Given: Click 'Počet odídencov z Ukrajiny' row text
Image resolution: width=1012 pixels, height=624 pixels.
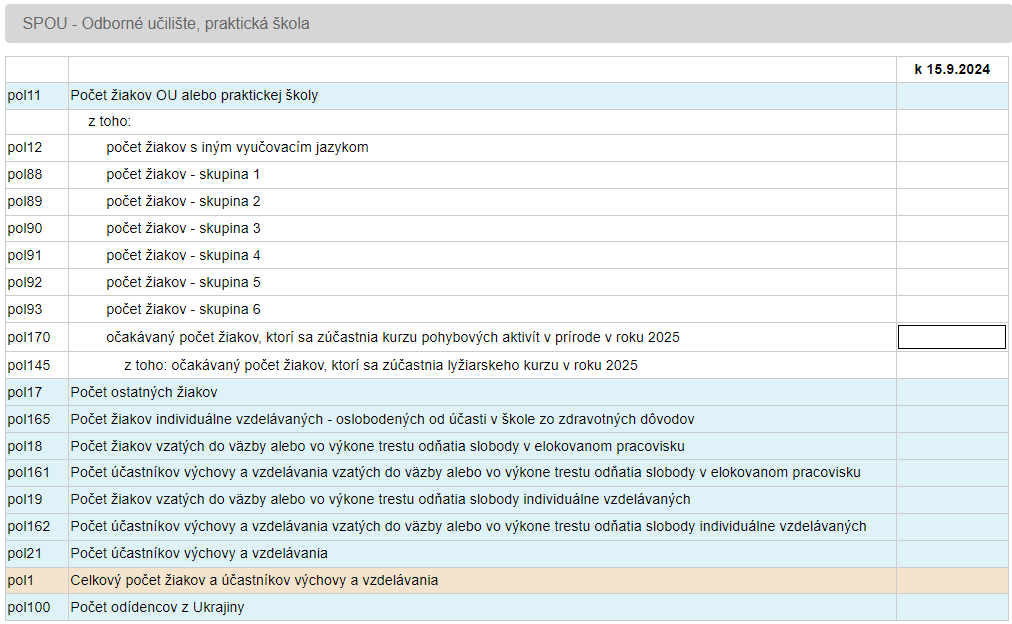Looking at the screenshot, I should pyautogui.click(x=157, y=608).
